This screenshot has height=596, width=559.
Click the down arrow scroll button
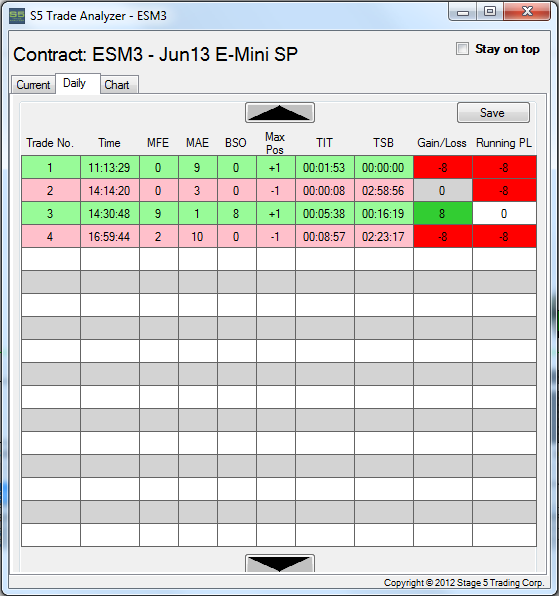(x=280, y=563)
